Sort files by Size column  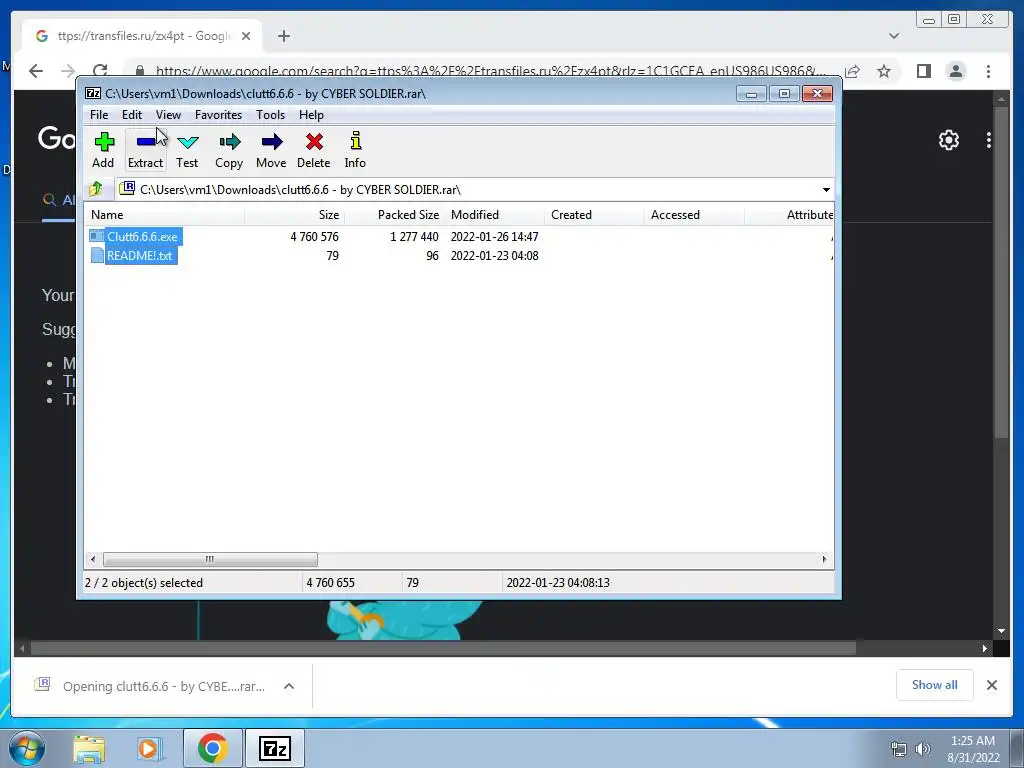tap(295, 215)
